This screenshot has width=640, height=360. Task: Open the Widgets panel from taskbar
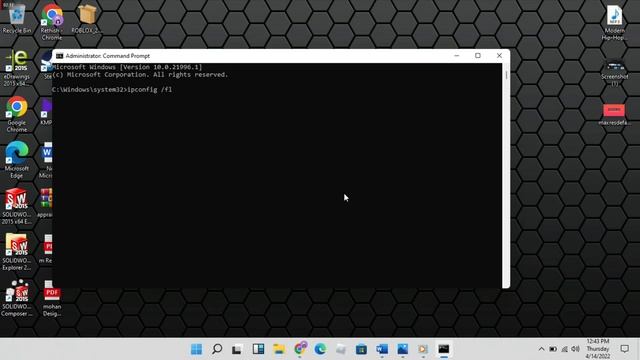pos(258,349)
